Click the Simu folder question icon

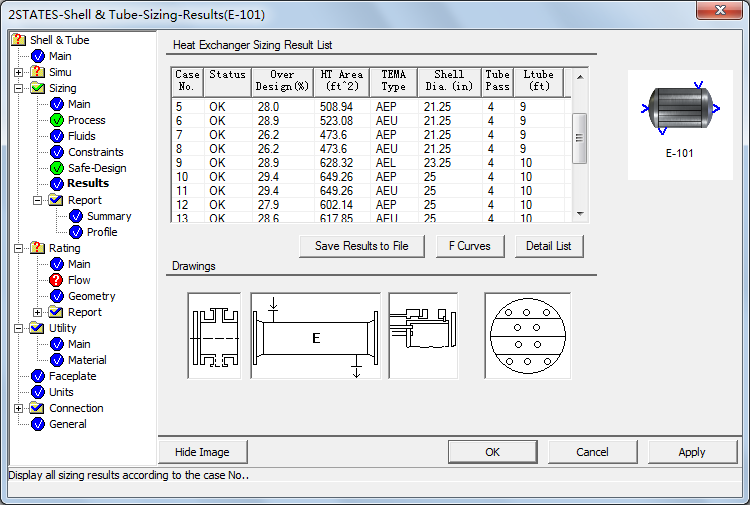pyautogui.click(x=37, y=72)
